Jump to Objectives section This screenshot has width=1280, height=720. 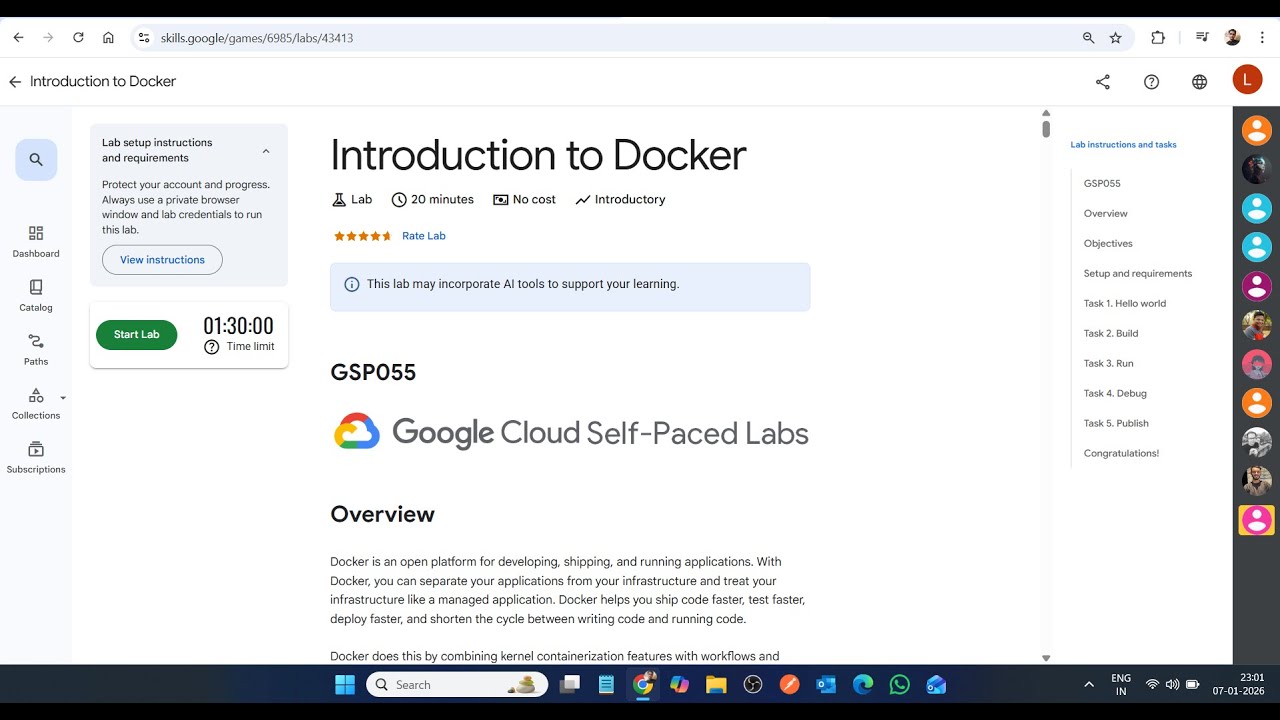point(1108,244)
